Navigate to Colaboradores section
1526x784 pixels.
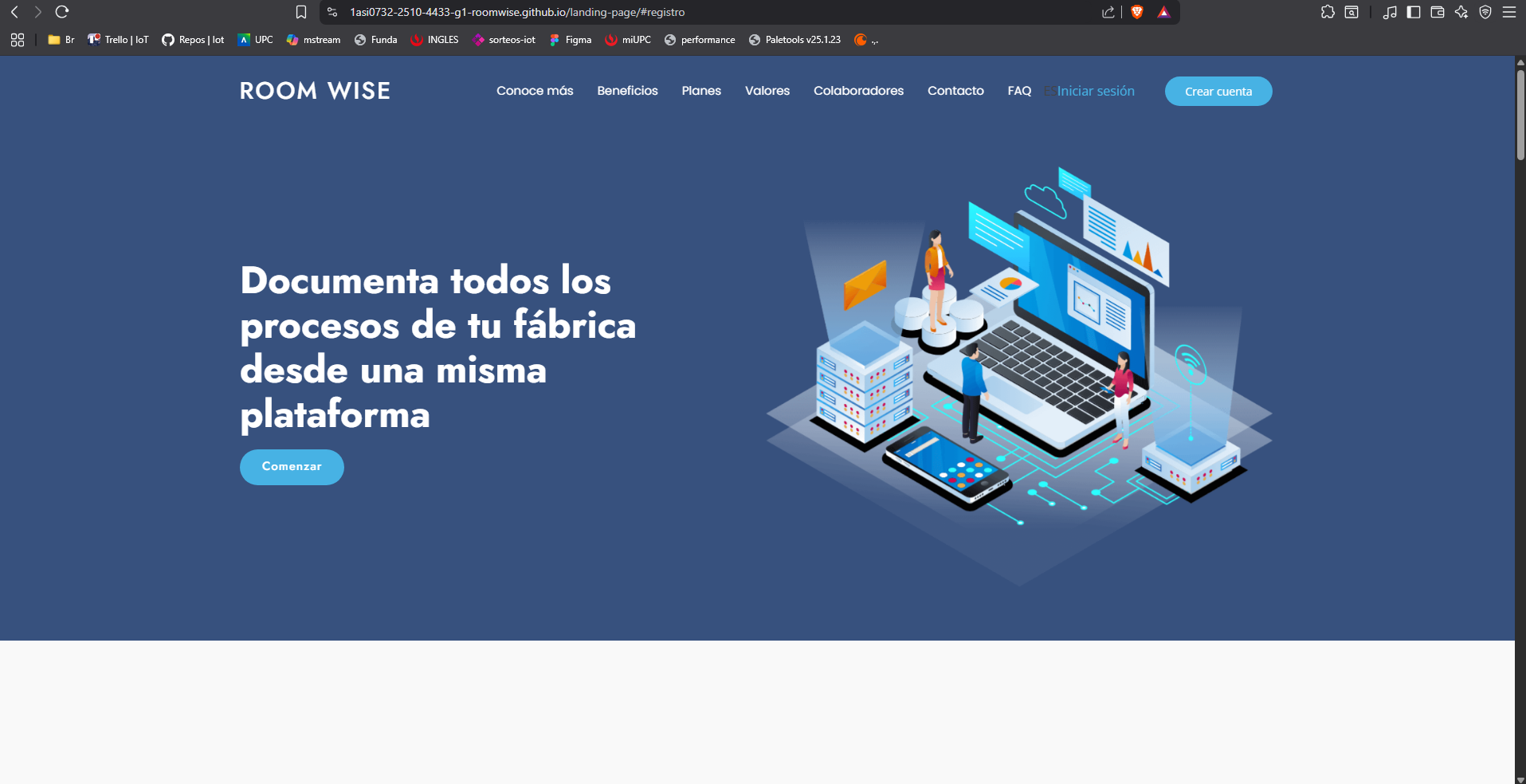(858, 91)
